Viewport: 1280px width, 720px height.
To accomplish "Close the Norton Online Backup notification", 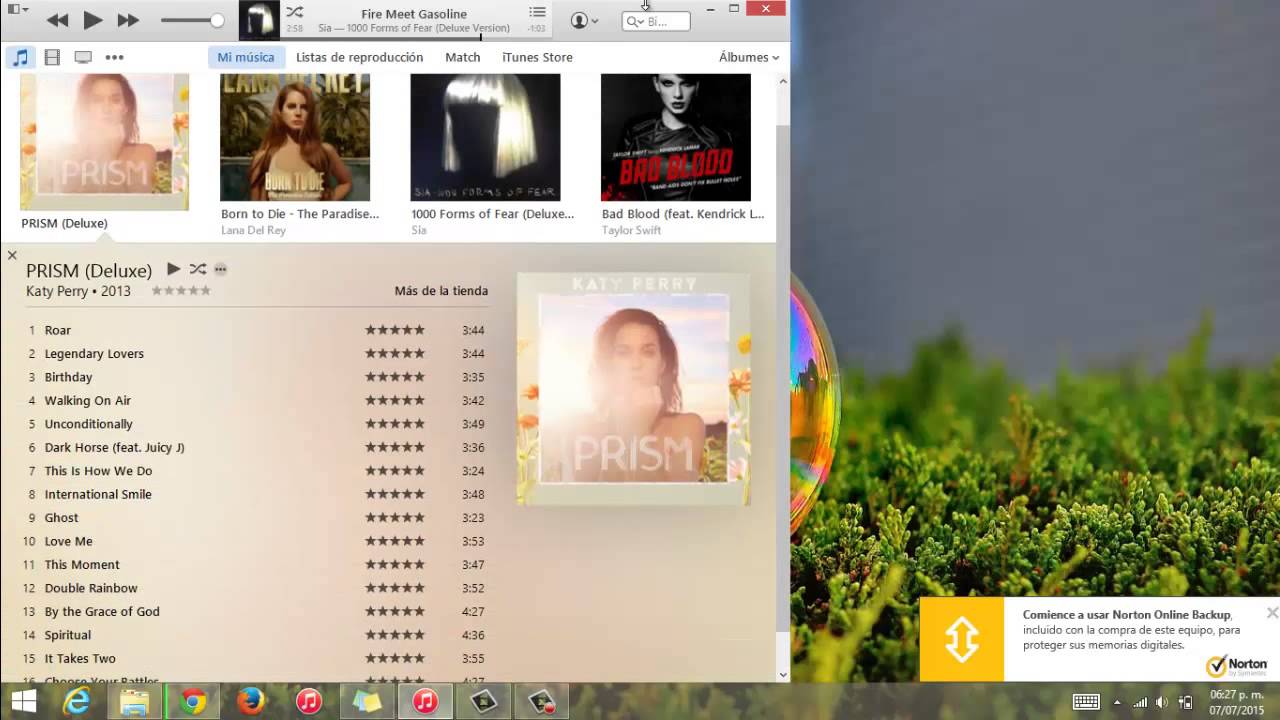I will 1272,612.
